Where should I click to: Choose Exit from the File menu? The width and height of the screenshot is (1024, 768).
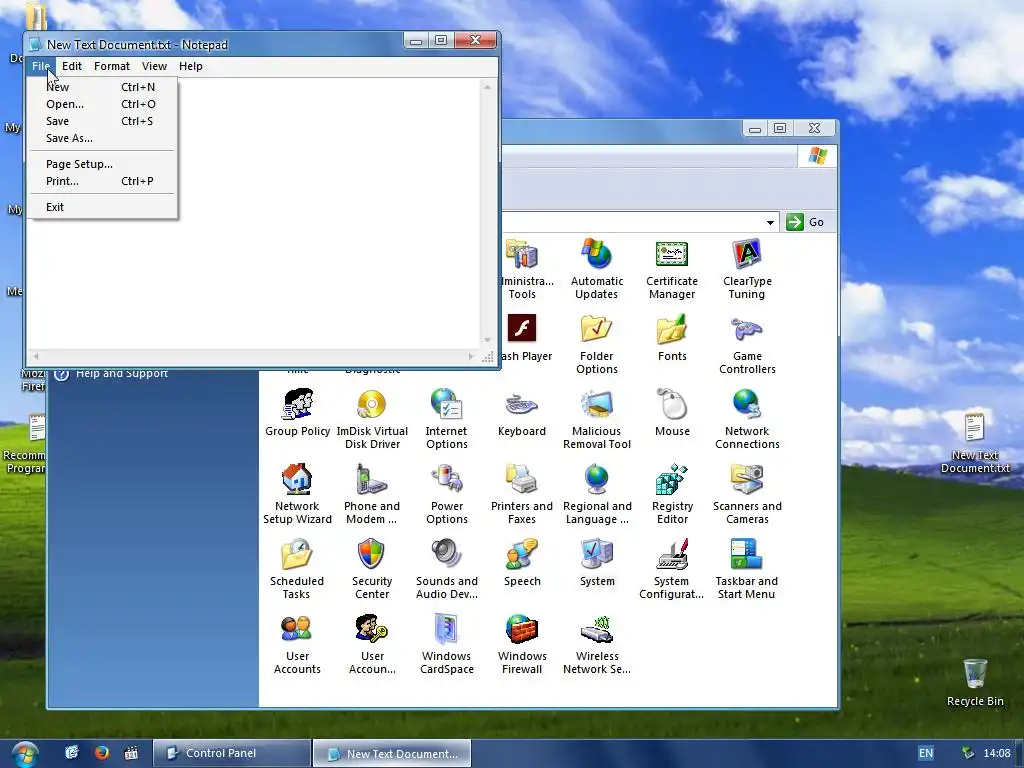click(102, 207)
